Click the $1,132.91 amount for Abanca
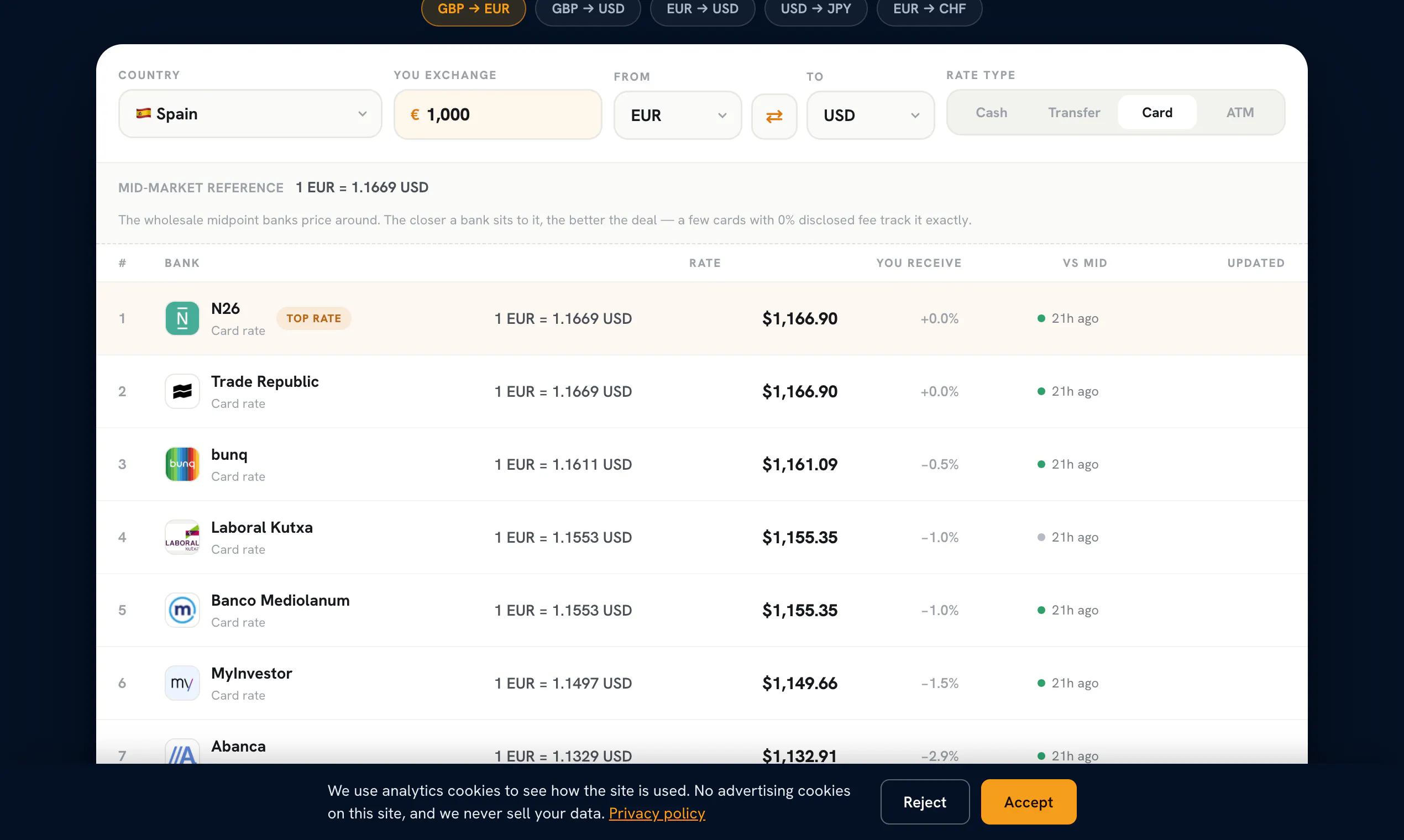 (799, 755)
